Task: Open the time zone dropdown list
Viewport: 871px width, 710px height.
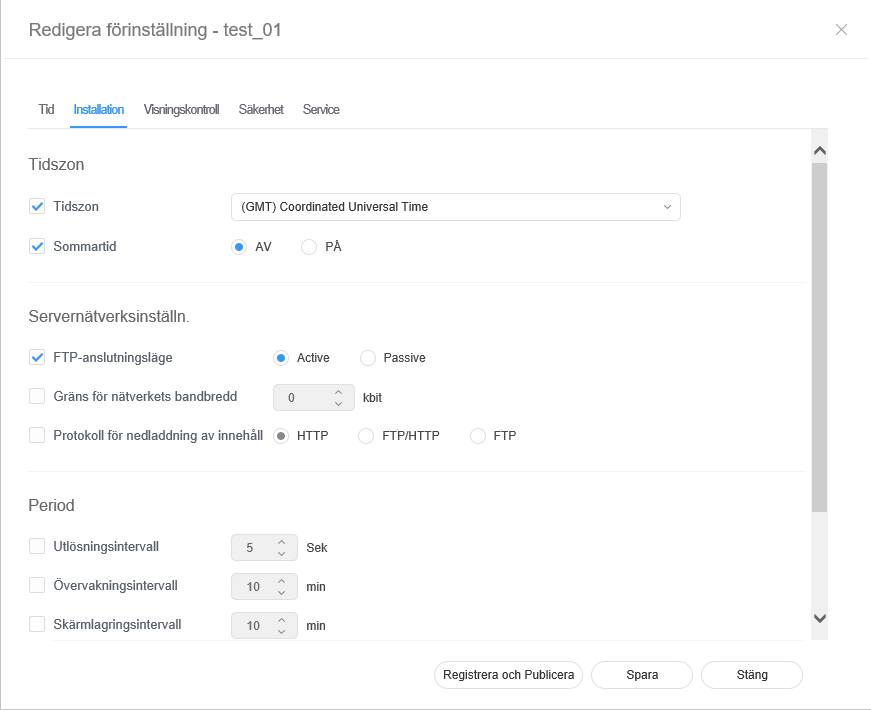Action: (455, 207)
